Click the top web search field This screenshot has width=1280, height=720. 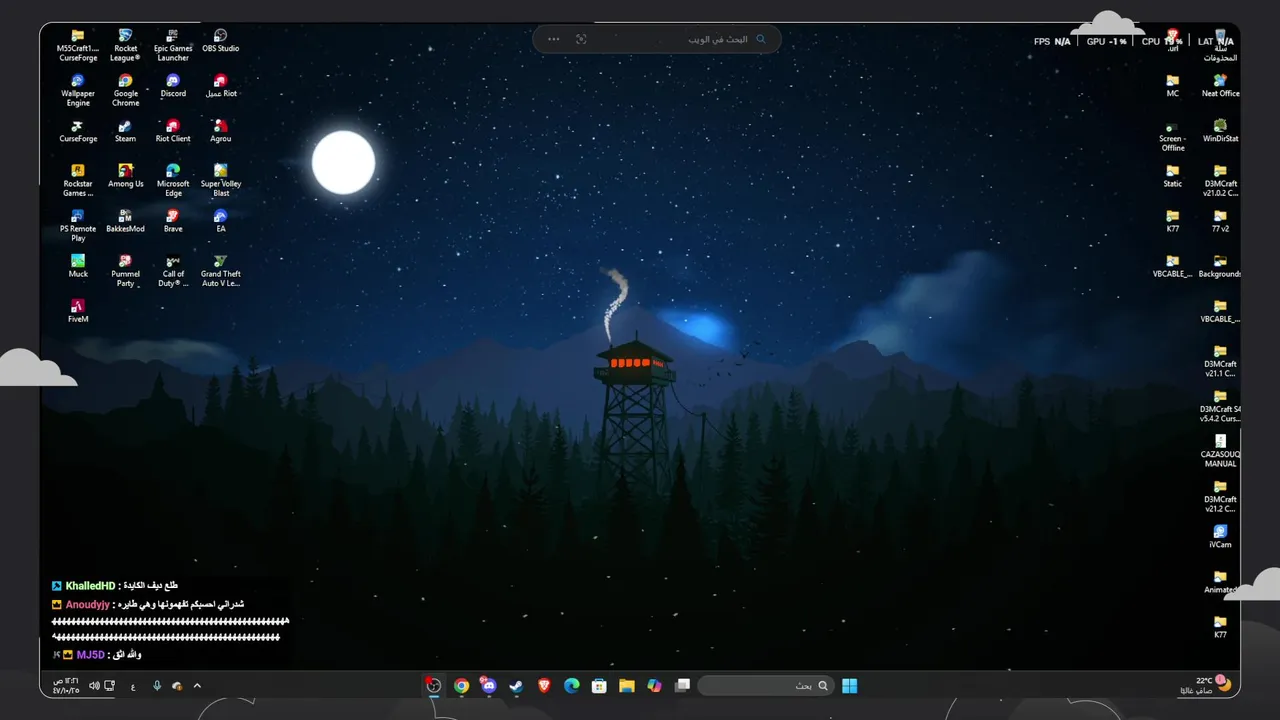[x=657, y=39]
